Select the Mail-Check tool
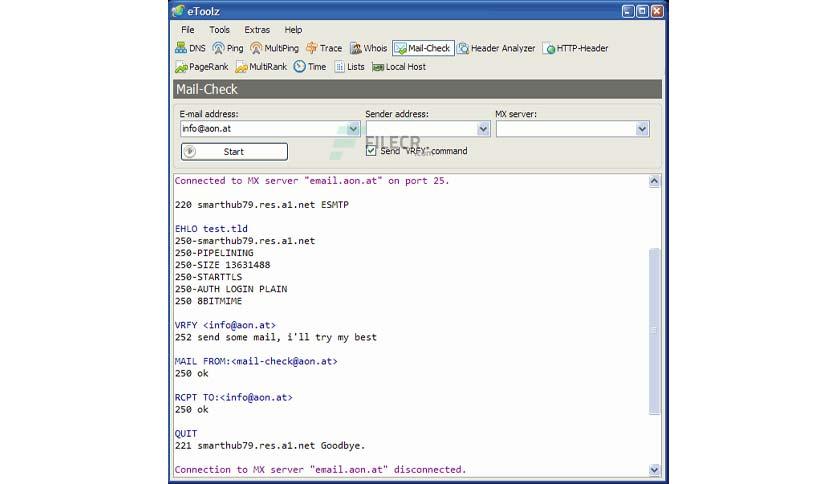The height and width of the screenshot is (484, 836). click(x=423, y=48)
